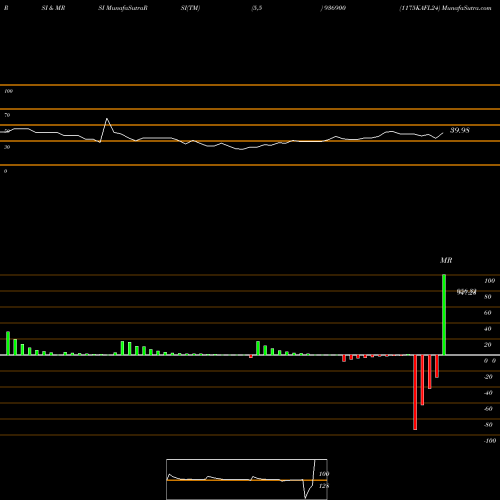Click the longest red MR histogram bar
The height and width of the screenshot is (500, 500).
pos(415,392)
